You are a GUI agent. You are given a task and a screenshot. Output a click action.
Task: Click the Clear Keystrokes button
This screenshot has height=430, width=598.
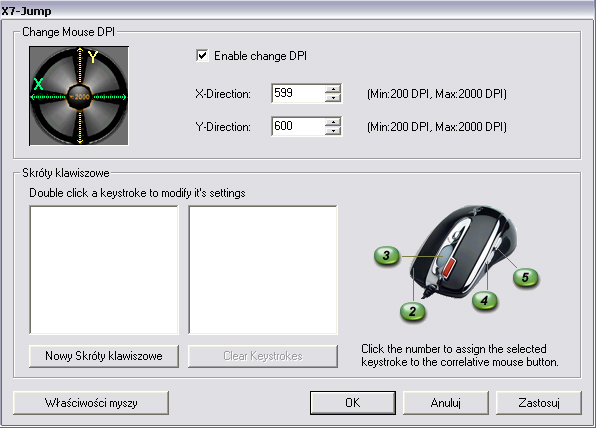point(263,356)
